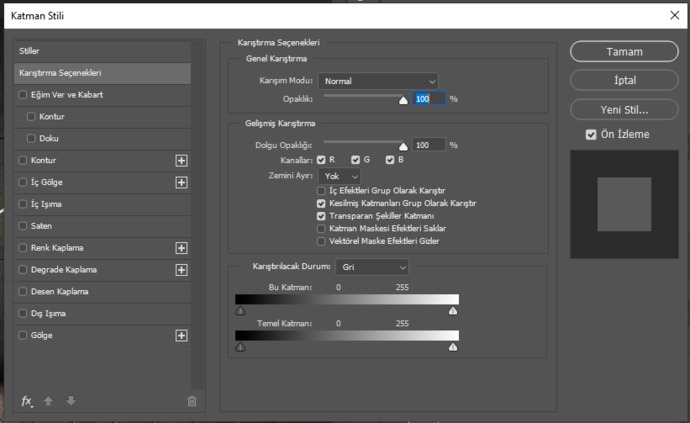Open the Karışım Modu Normal dropdown

point(378,81)
